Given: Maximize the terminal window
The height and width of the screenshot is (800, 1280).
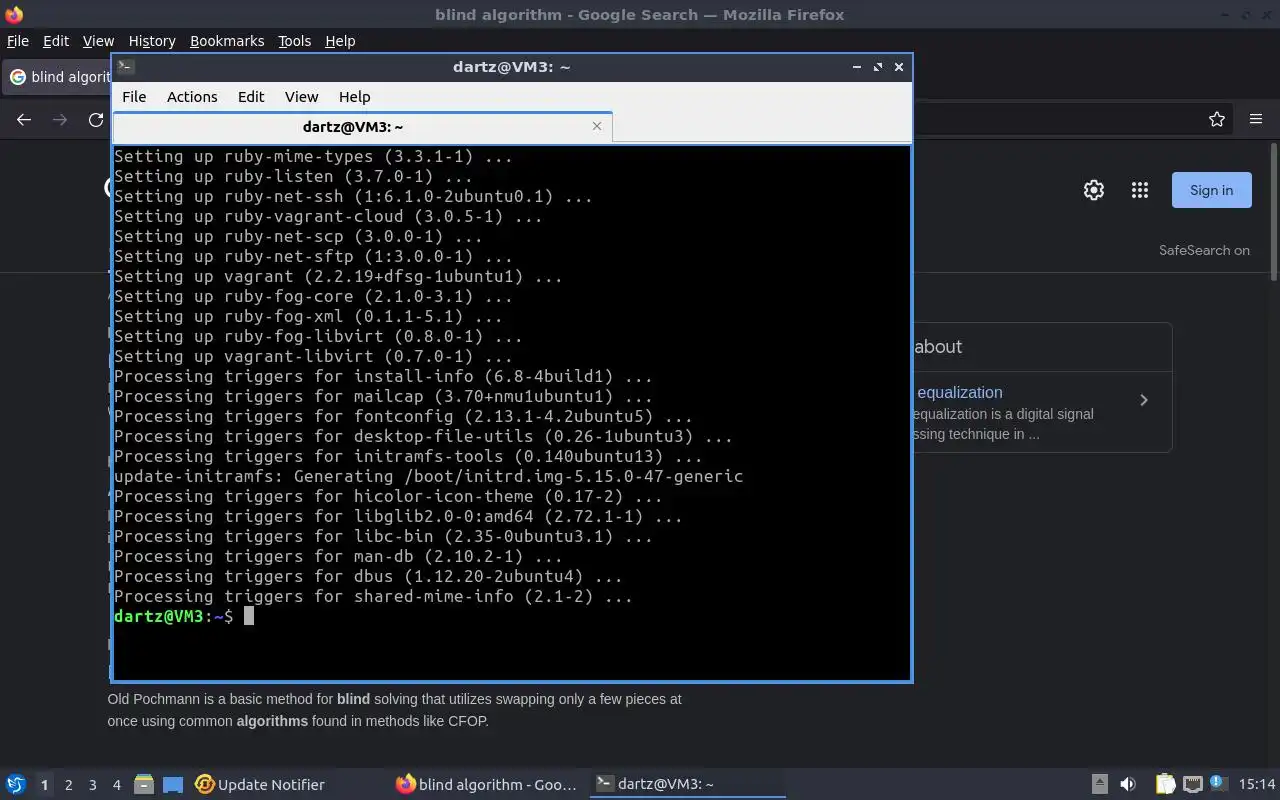Looking at the screenshot, I should coord(878,67).
